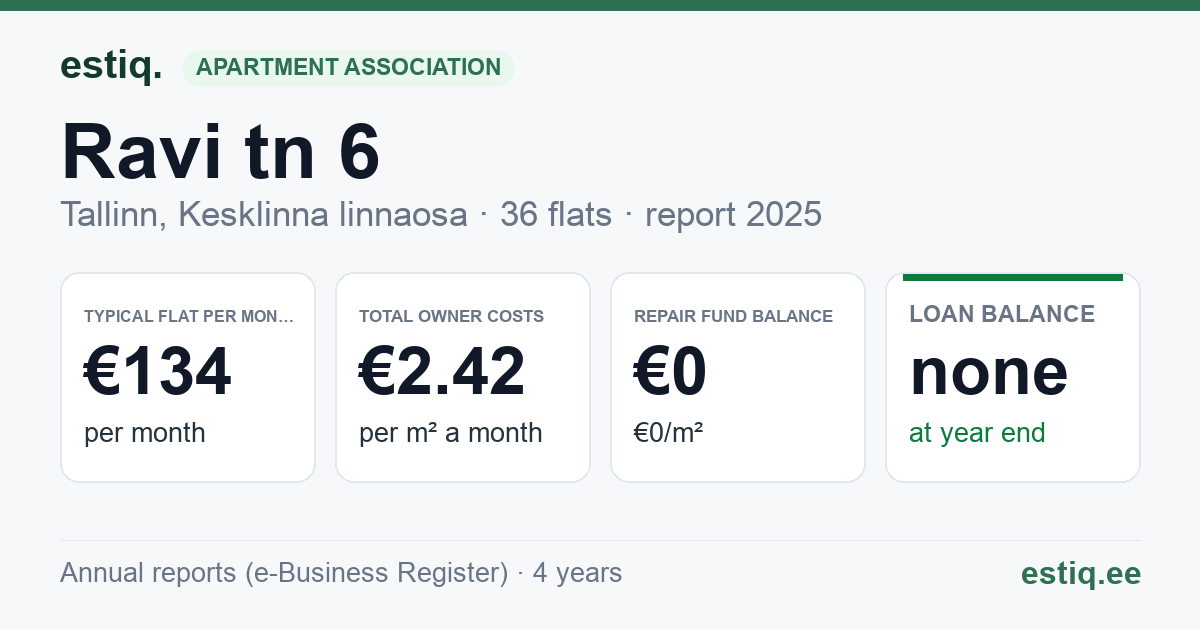The height and width of the screenshot is (630, 1200).
Task: Open the Typical flat per month card
Action: tap(188, 377)
